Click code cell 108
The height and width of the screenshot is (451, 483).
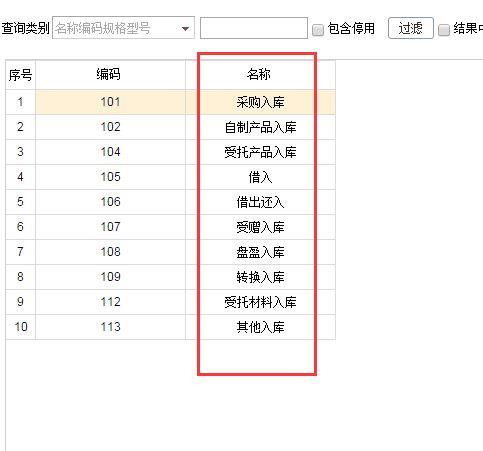(110, 252)
